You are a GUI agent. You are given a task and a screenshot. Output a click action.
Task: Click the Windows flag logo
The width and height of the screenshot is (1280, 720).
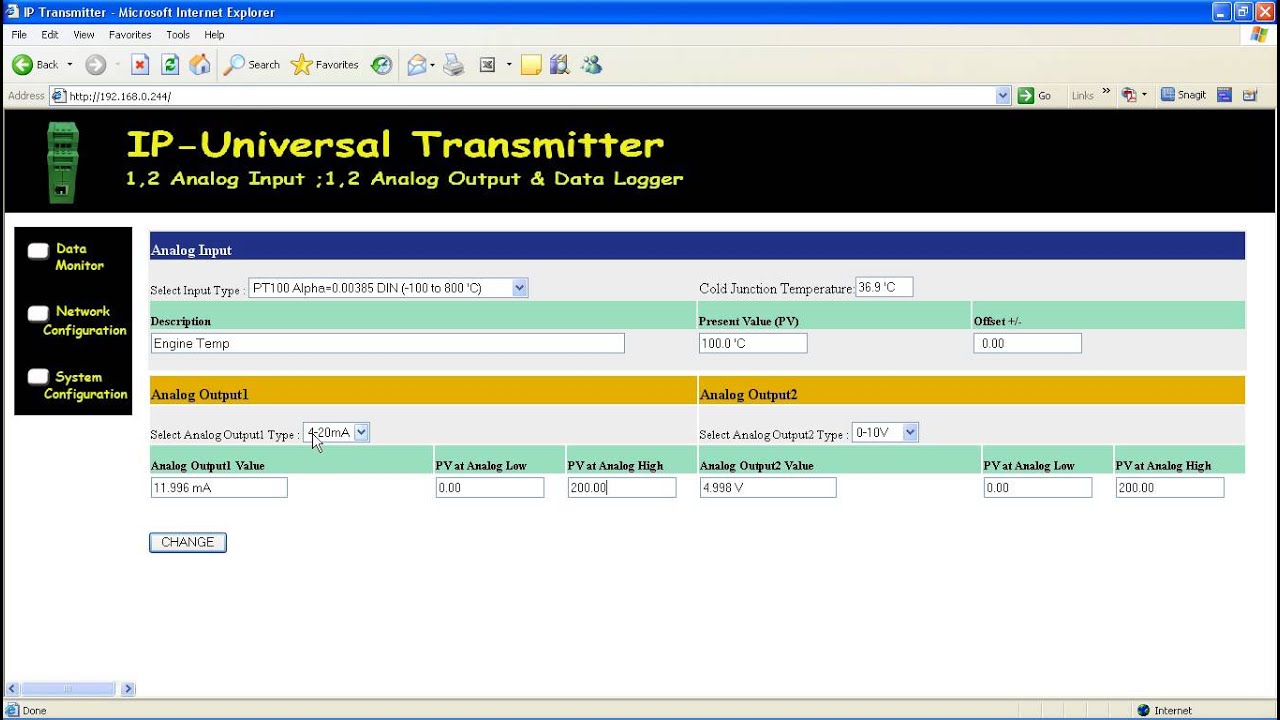[x=1259, y=35]
